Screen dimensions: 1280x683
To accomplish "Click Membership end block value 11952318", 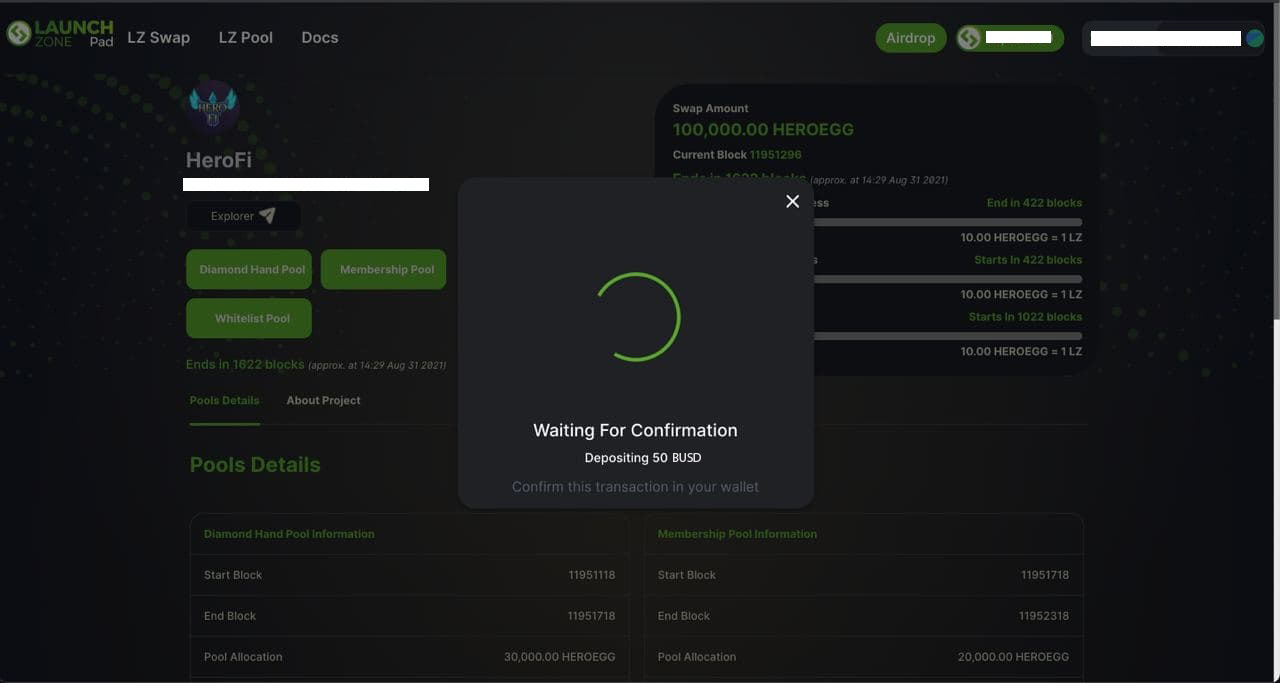I will pos(1044,616).
